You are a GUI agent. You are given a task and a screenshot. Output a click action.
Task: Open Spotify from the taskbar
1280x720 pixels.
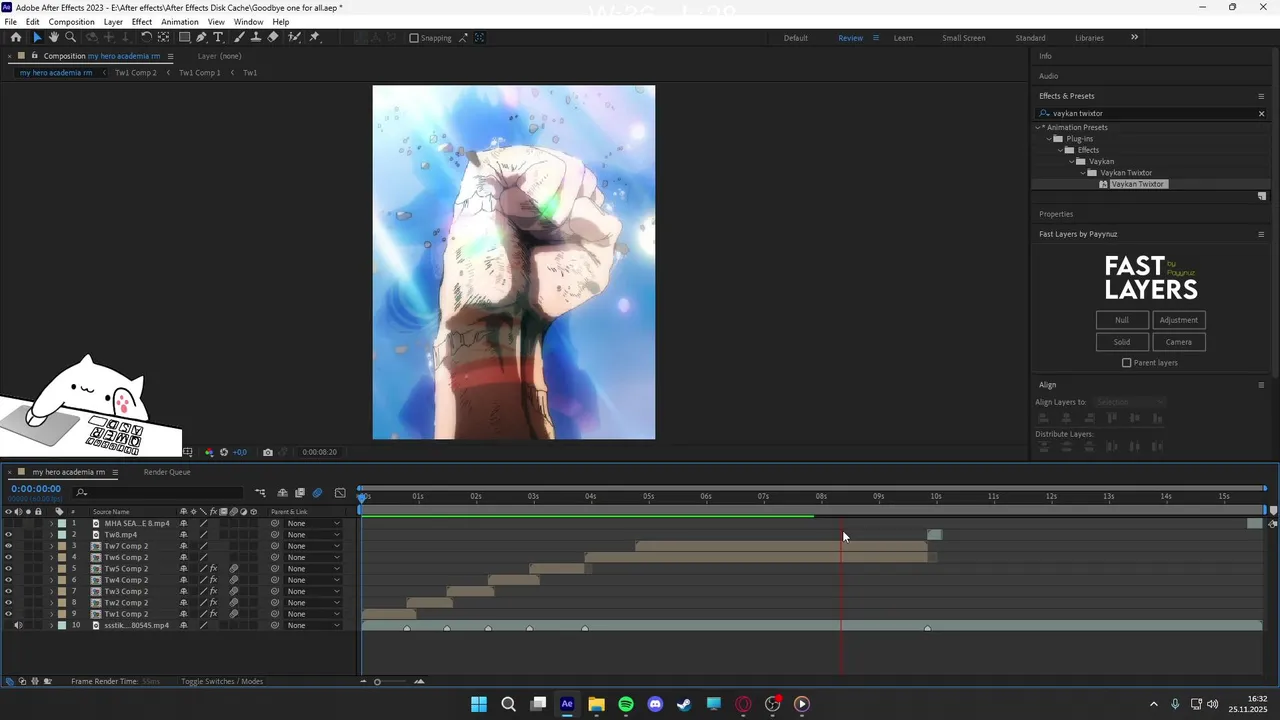click(626, 704)
